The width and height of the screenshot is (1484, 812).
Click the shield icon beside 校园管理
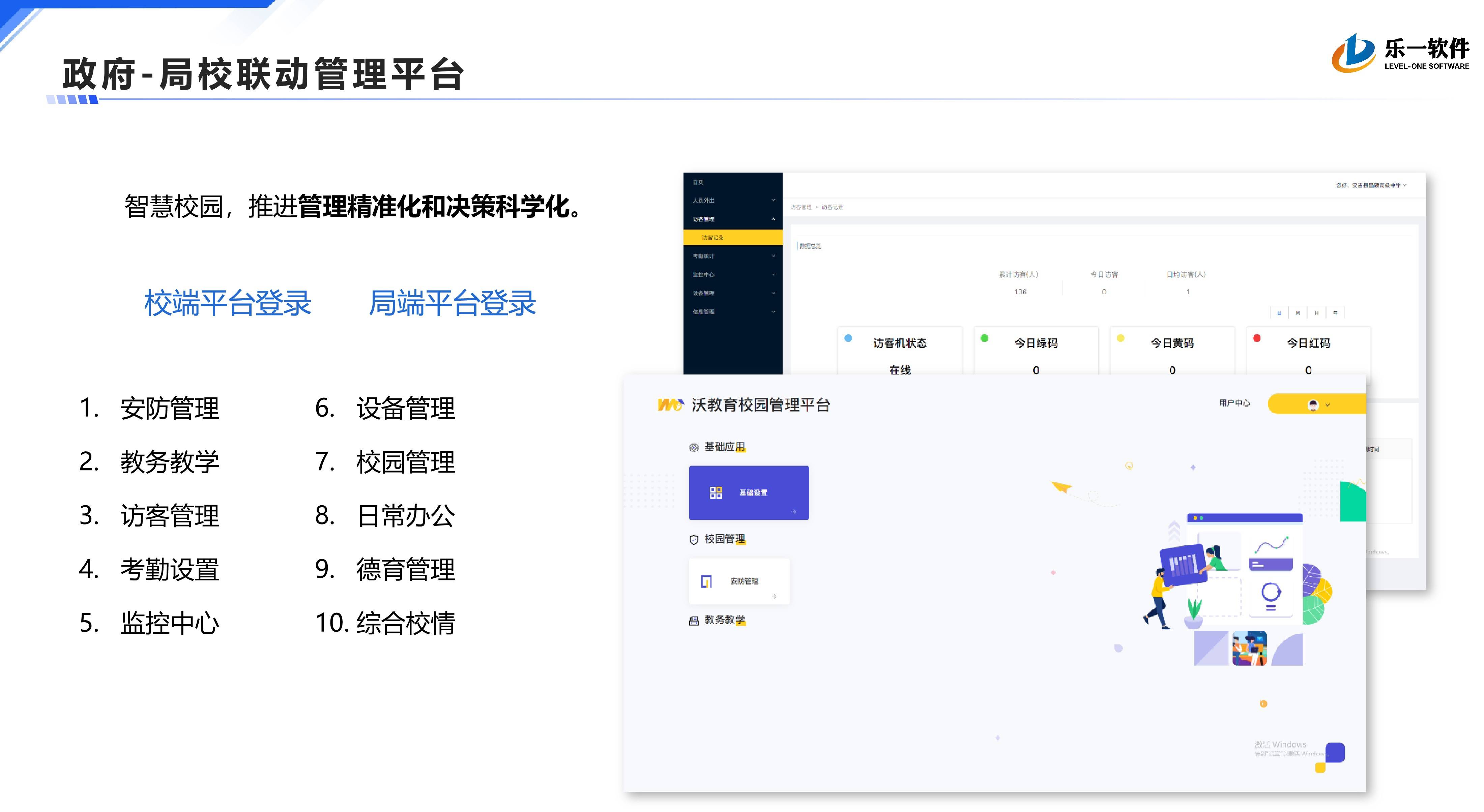pos(694,540)
